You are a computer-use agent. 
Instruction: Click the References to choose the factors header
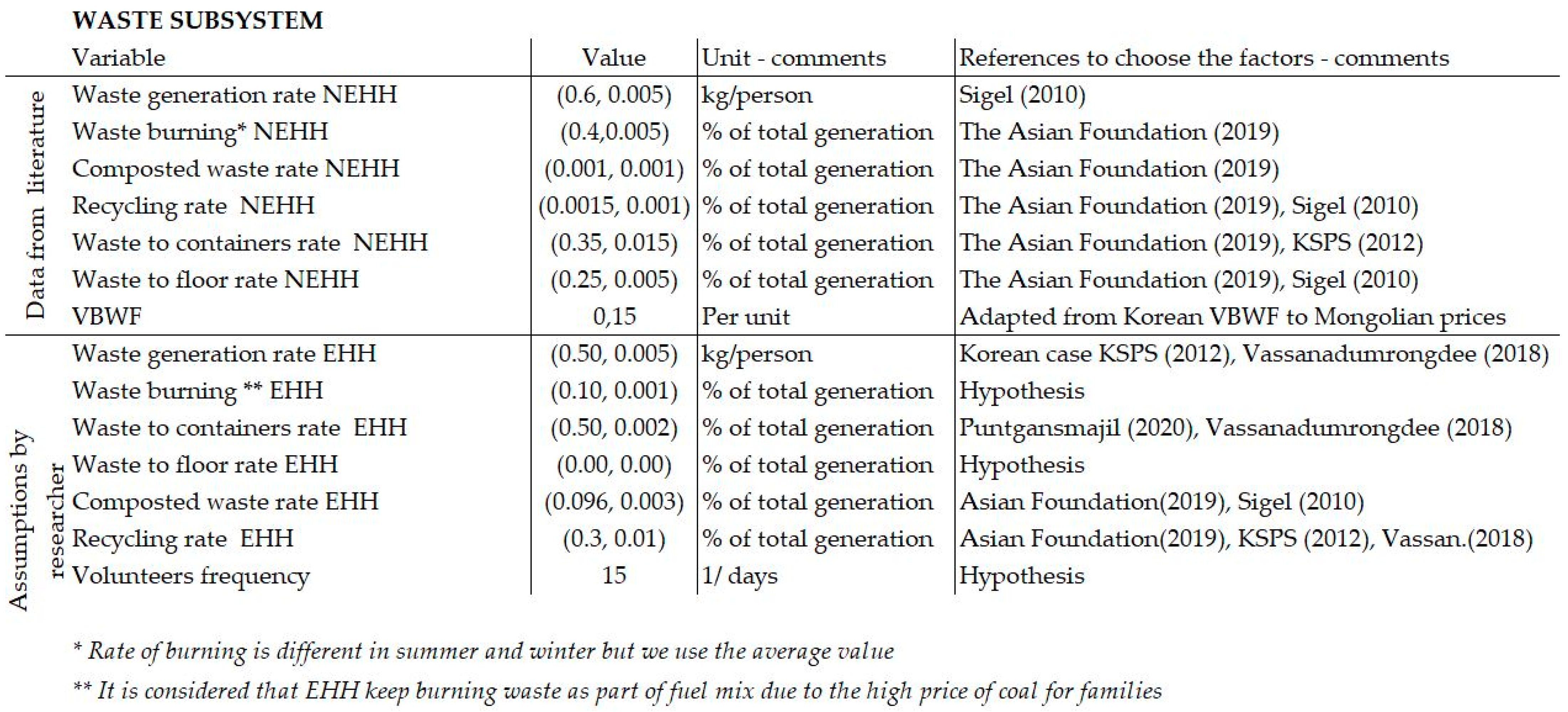pyautogui.click(x=1203, y=58)
